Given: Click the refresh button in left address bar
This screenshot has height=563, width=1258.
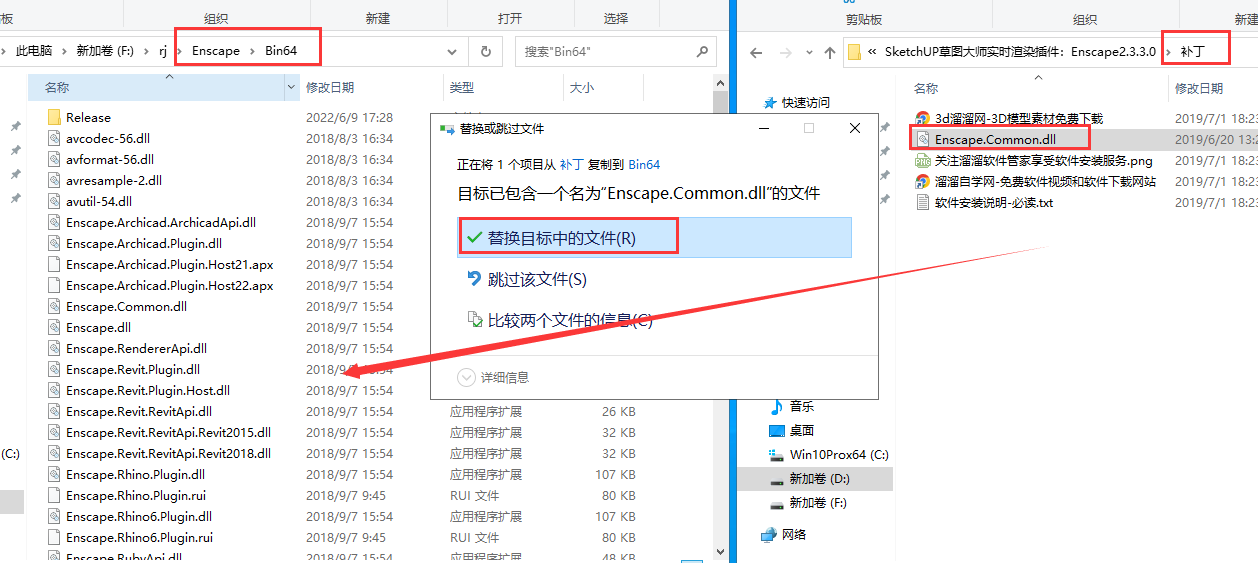Looking at the screenshot, I should click(x=486, y=52).
